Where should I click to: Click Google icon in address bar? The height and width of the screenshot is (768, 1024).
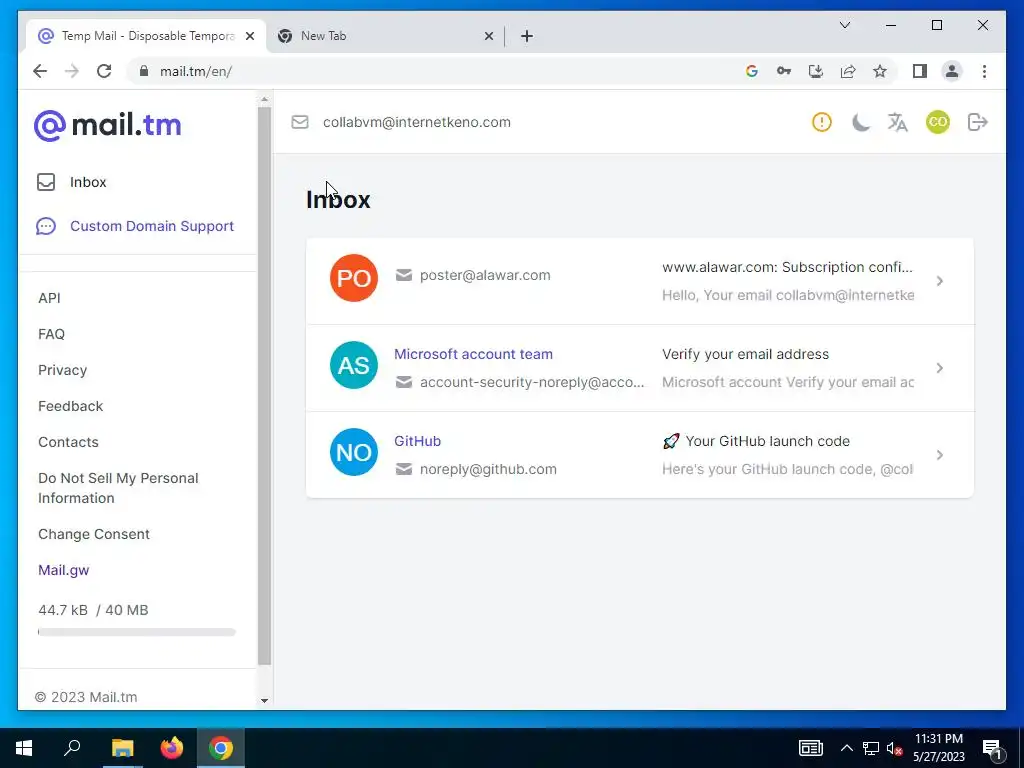[x=752, y=71]
